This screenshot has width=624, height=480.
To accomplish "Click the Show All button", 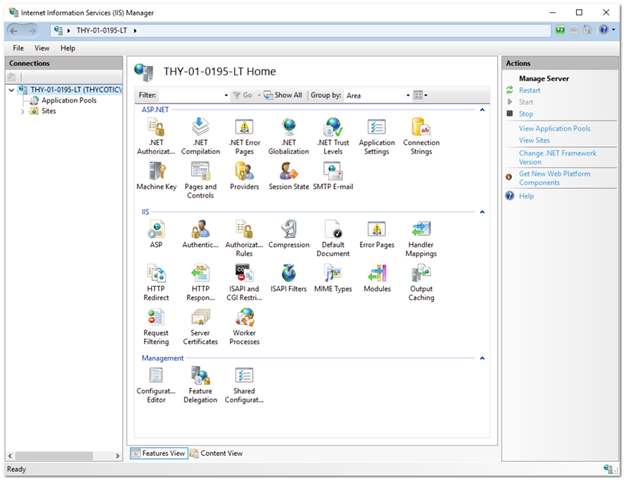I will point(283,95).
